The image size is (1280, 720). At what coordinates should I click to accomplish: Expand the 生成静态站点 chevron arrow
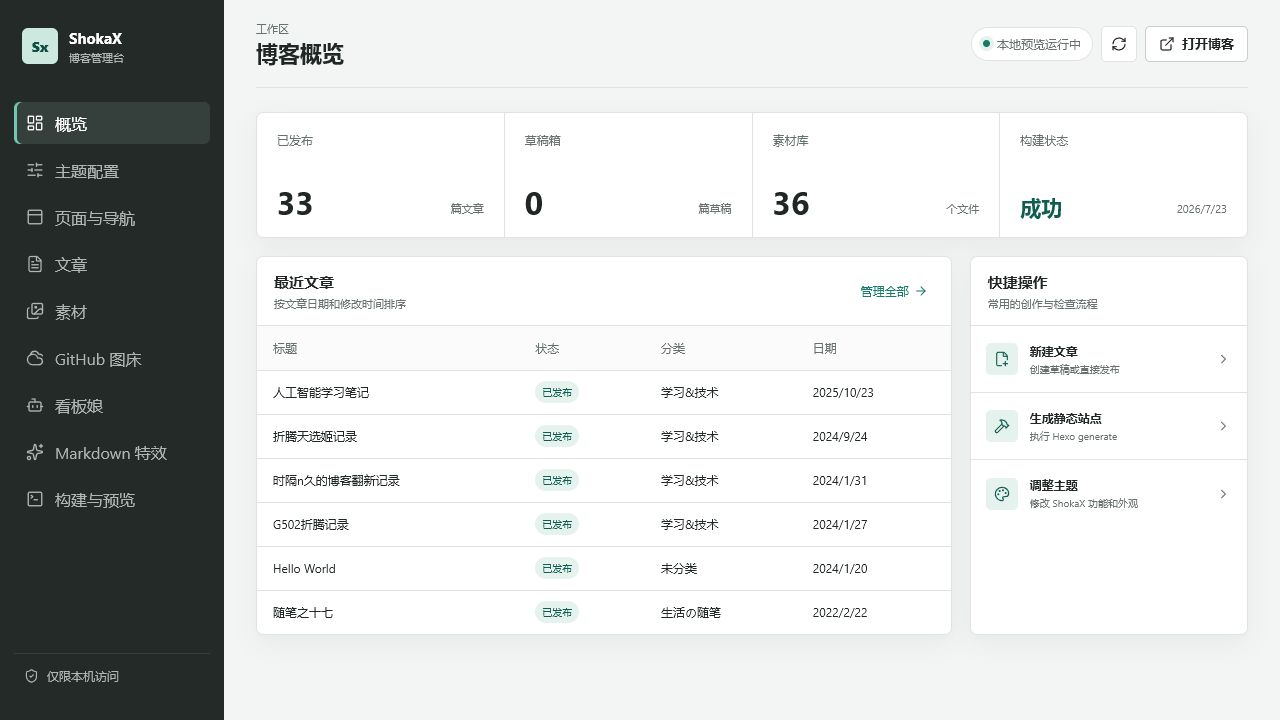coord(1223,426)
